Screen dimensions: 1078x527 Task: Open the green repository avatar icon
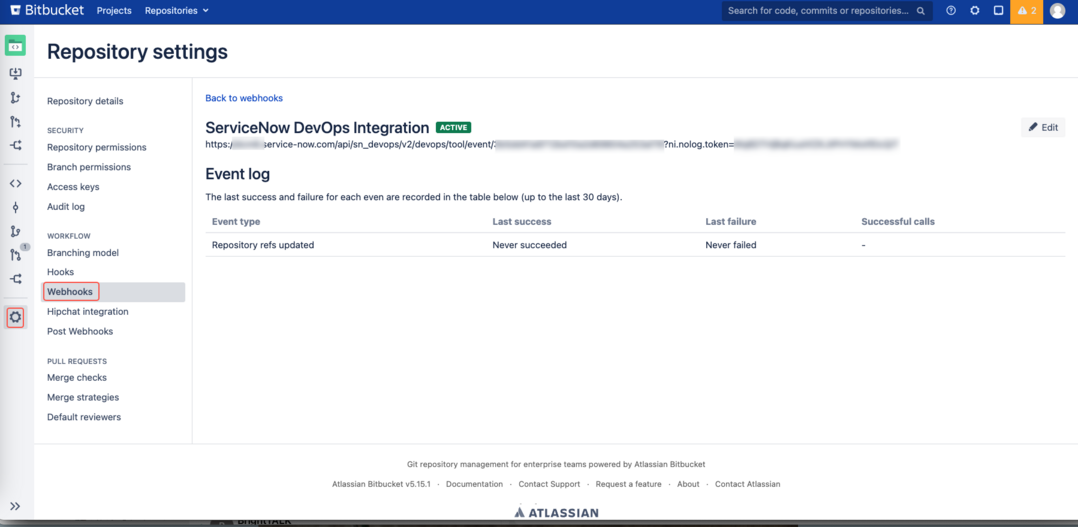(x=15, y=46)
